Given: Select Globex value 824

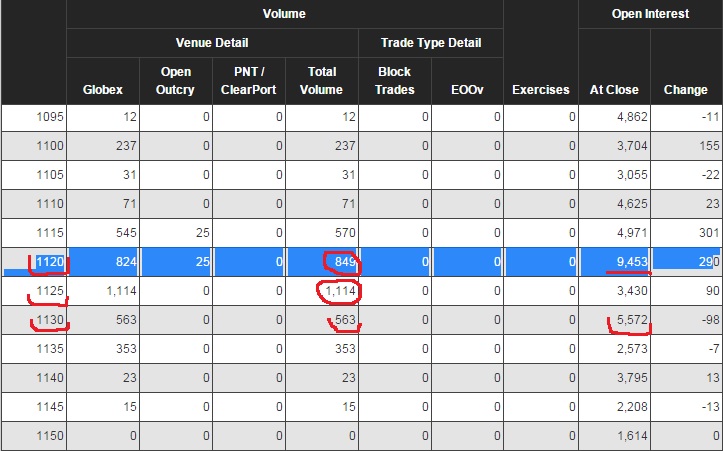Looking at the screenshot, I should [x=126, y=262].
